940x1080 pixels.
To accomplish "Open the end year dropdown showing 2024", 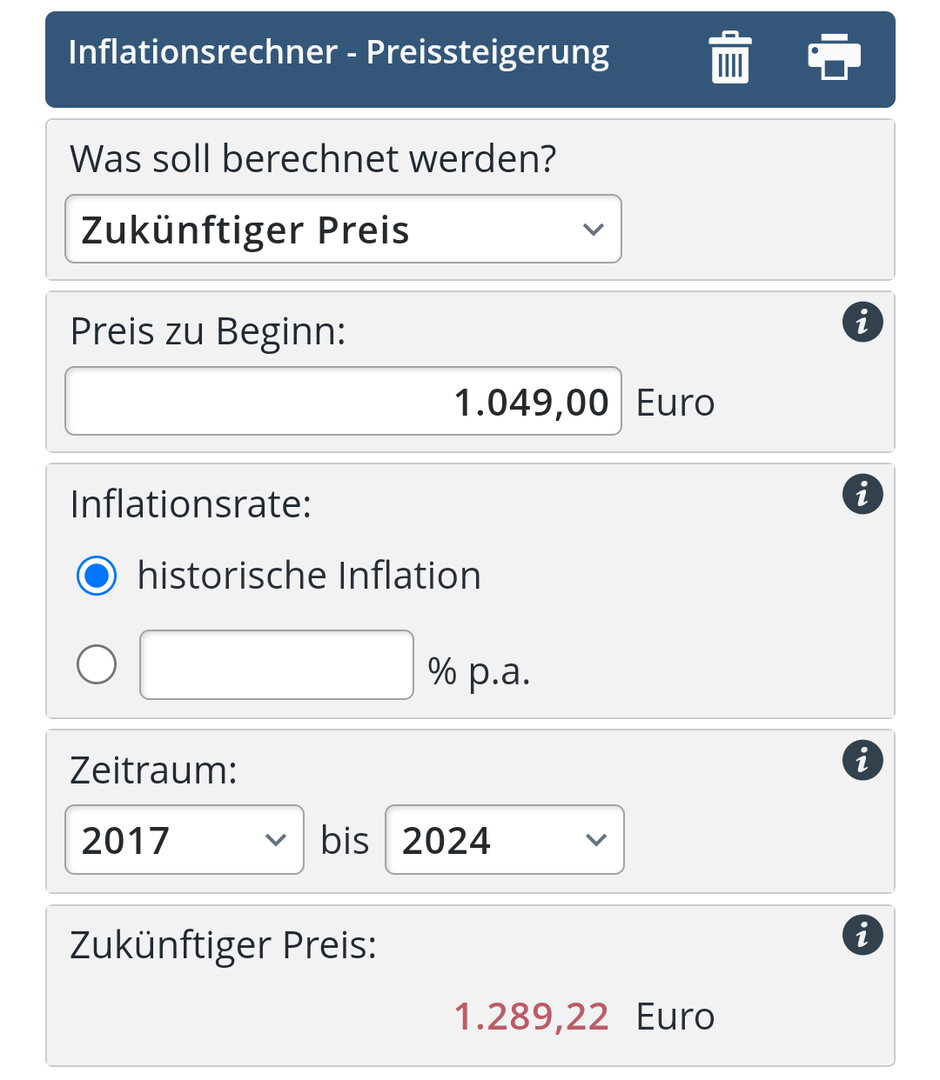I will click(504, 840).
